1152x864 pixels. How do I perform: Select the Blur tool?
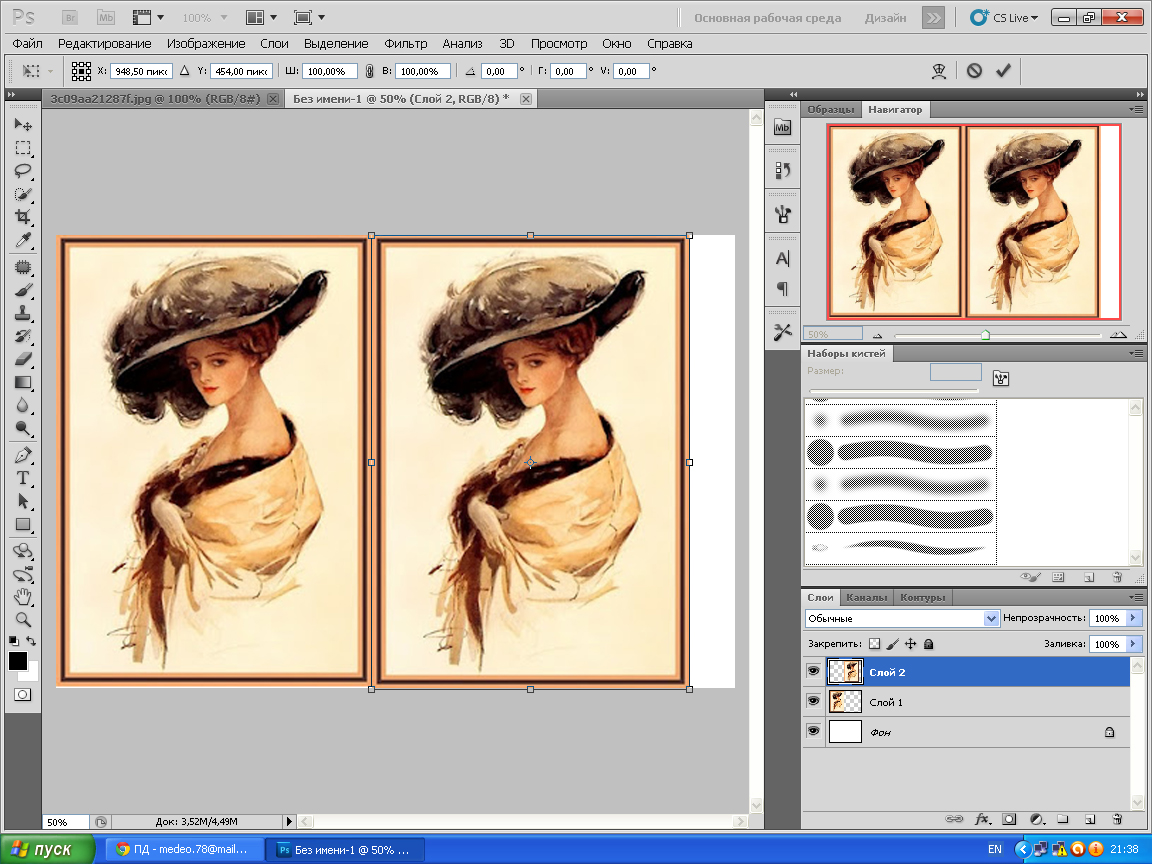(23, 405)
